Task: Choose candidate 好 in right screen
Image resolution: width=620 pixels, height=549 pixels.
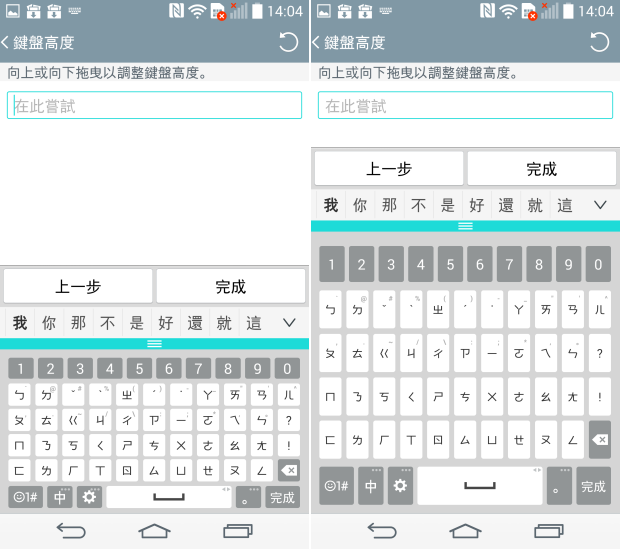Action: click(477, 205)
